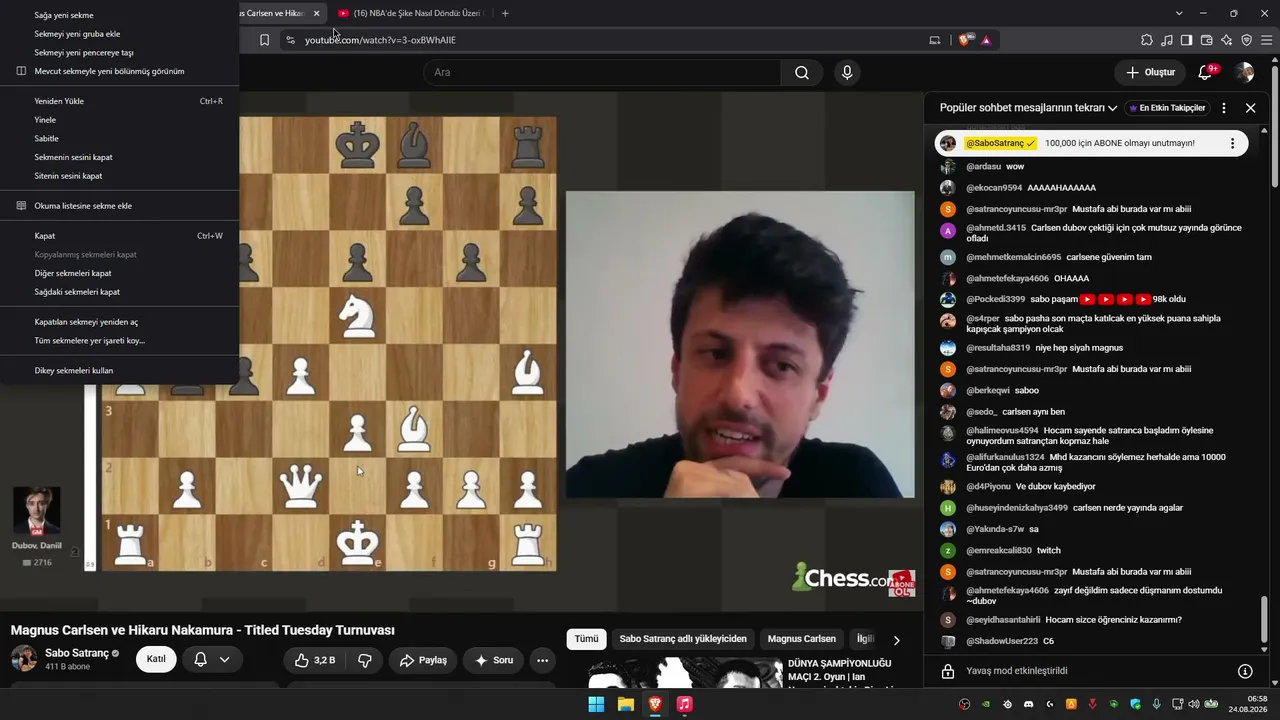Select the 'Tümü' filter chip
The image size is (1280, 720).
tap(586, 639)
